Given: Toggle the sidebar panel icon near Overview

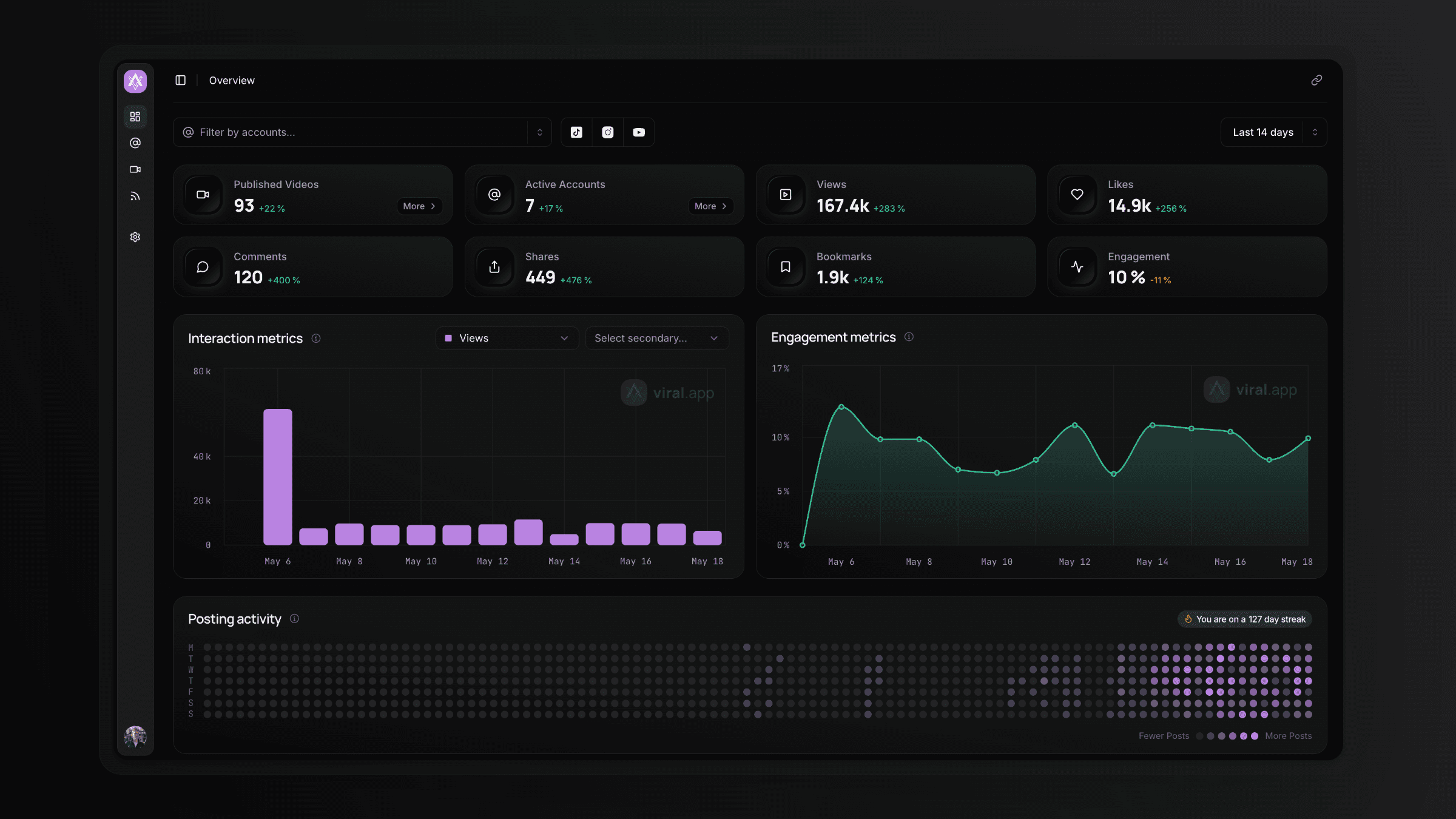Looking at the screenshot, I should pyautogui.click(x=181, y=80).
